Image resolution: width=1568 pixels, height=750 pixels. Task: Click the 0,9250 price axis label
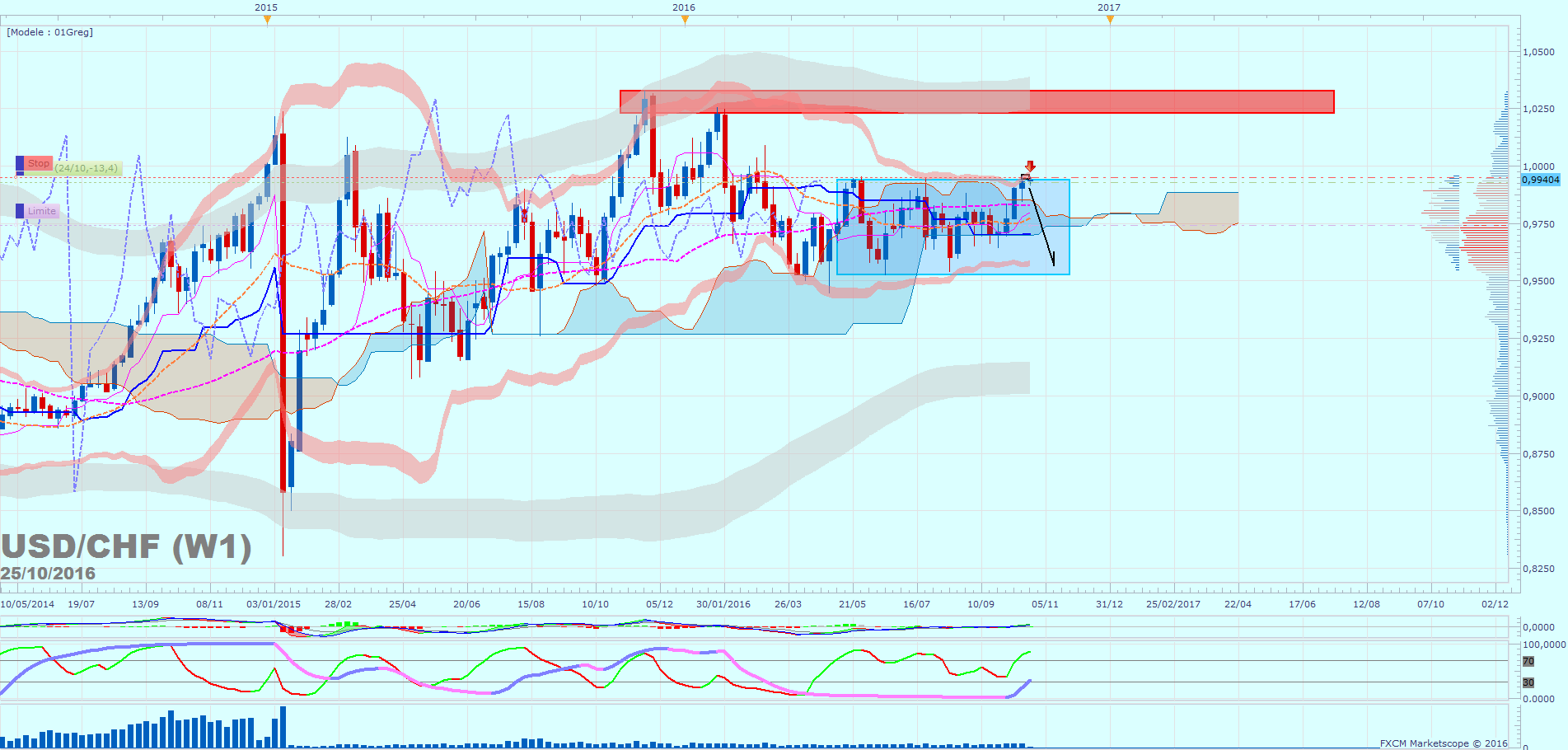(x=1538, y=339)
